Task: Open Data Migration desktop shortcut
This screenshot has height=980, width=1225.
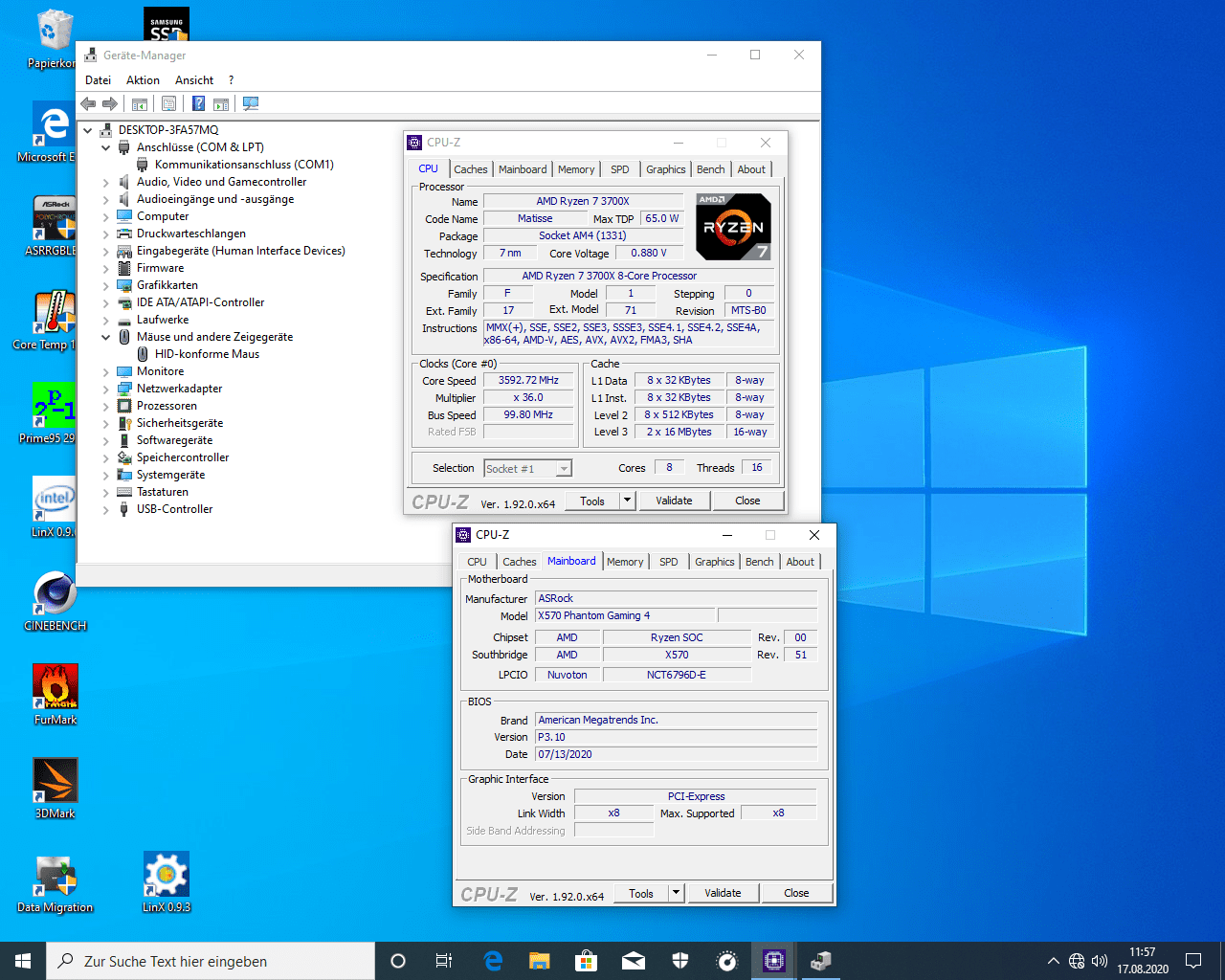Action: coord(55,882)
